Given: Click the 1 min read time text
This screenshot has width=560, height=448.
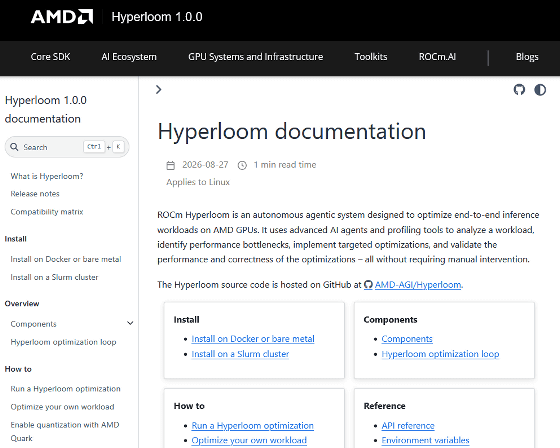Looking at the screenshot, I should [x=285, y=165].
